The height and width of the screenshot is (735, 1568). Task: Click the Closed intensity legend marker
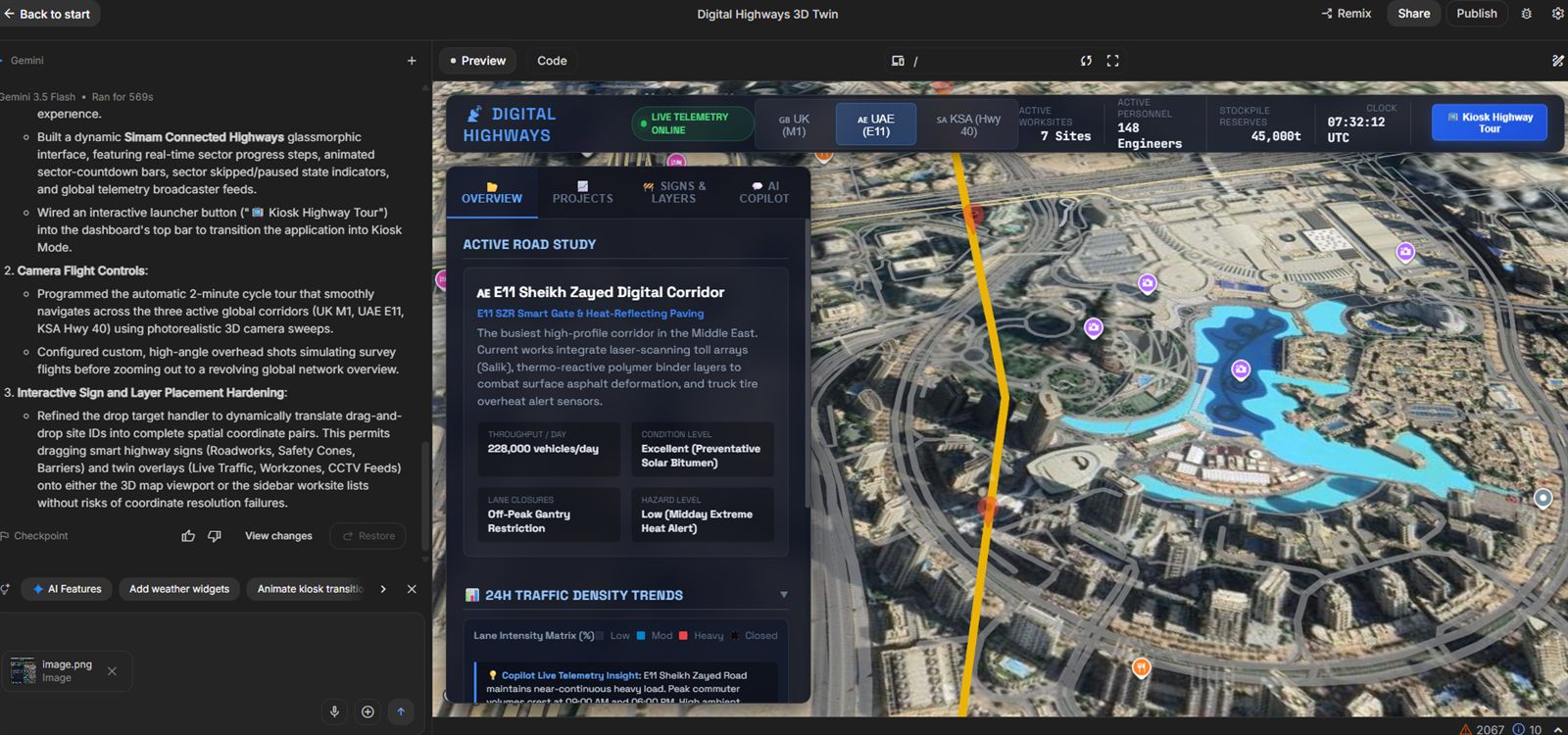[x=735, y=636]
